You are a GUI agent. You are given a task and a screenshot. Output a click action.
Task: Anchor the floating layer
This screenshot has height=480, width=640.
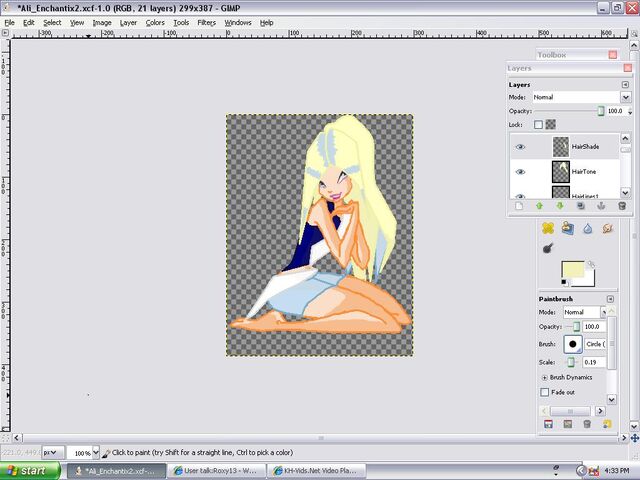pos(601,206)
